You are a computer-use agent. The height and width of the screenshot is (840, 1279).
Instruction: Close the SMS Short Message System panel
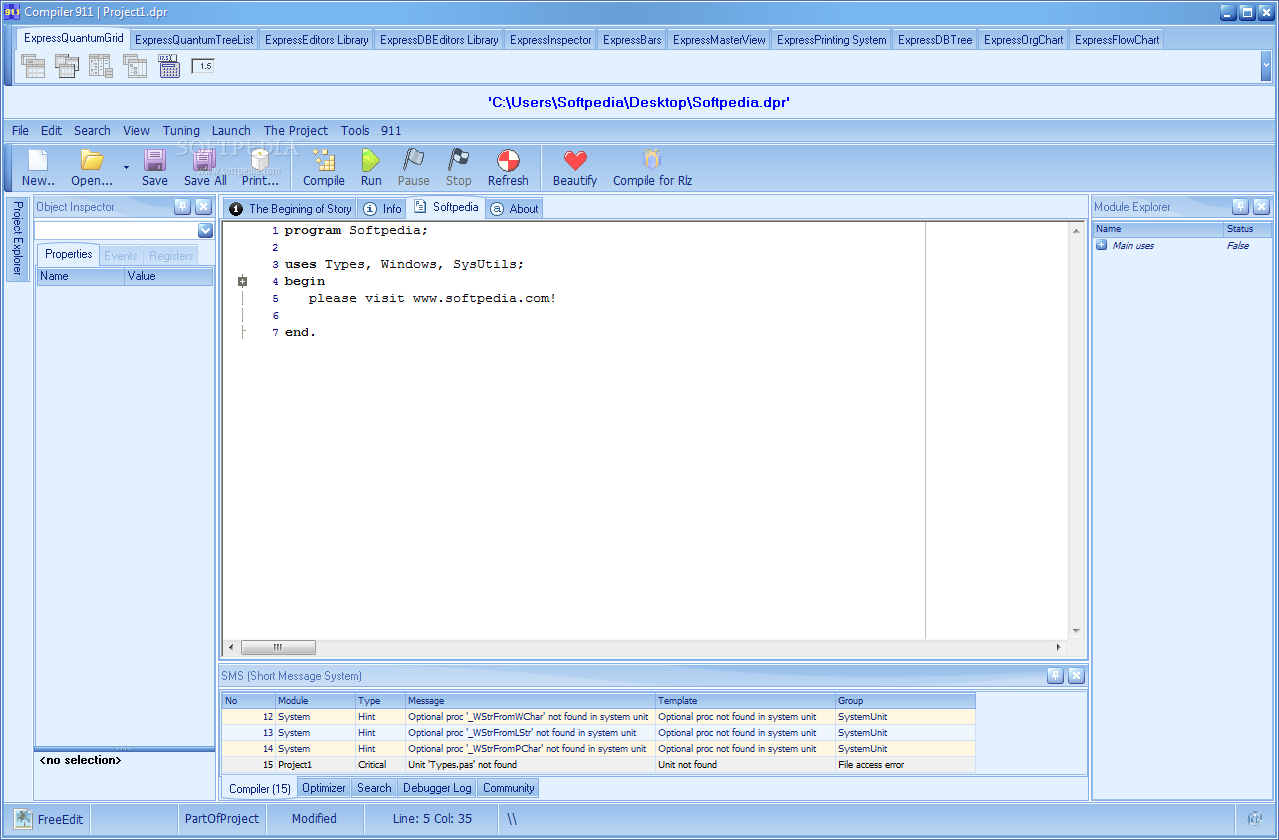coord(1076,675)
